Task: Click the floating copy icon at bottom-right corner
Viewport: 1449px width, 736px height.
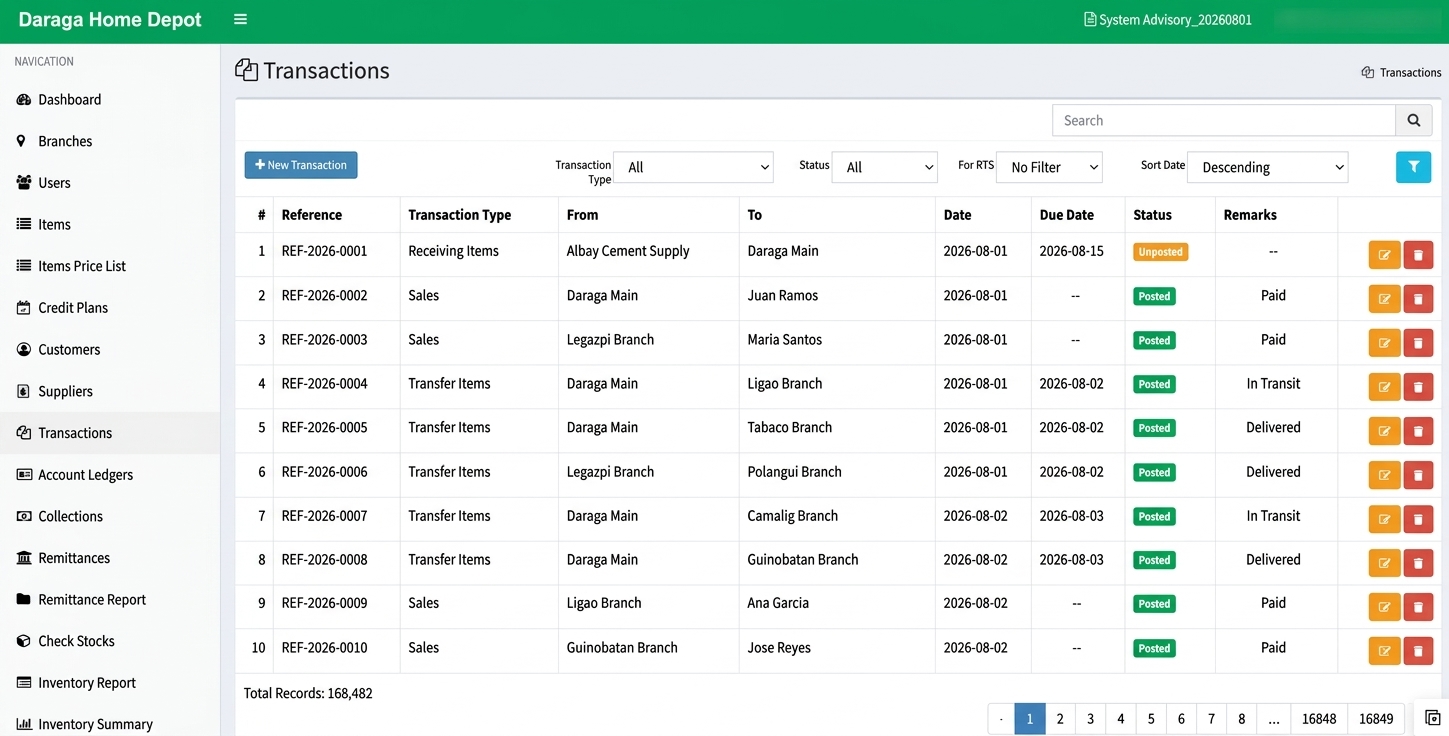Action: 1432,717
